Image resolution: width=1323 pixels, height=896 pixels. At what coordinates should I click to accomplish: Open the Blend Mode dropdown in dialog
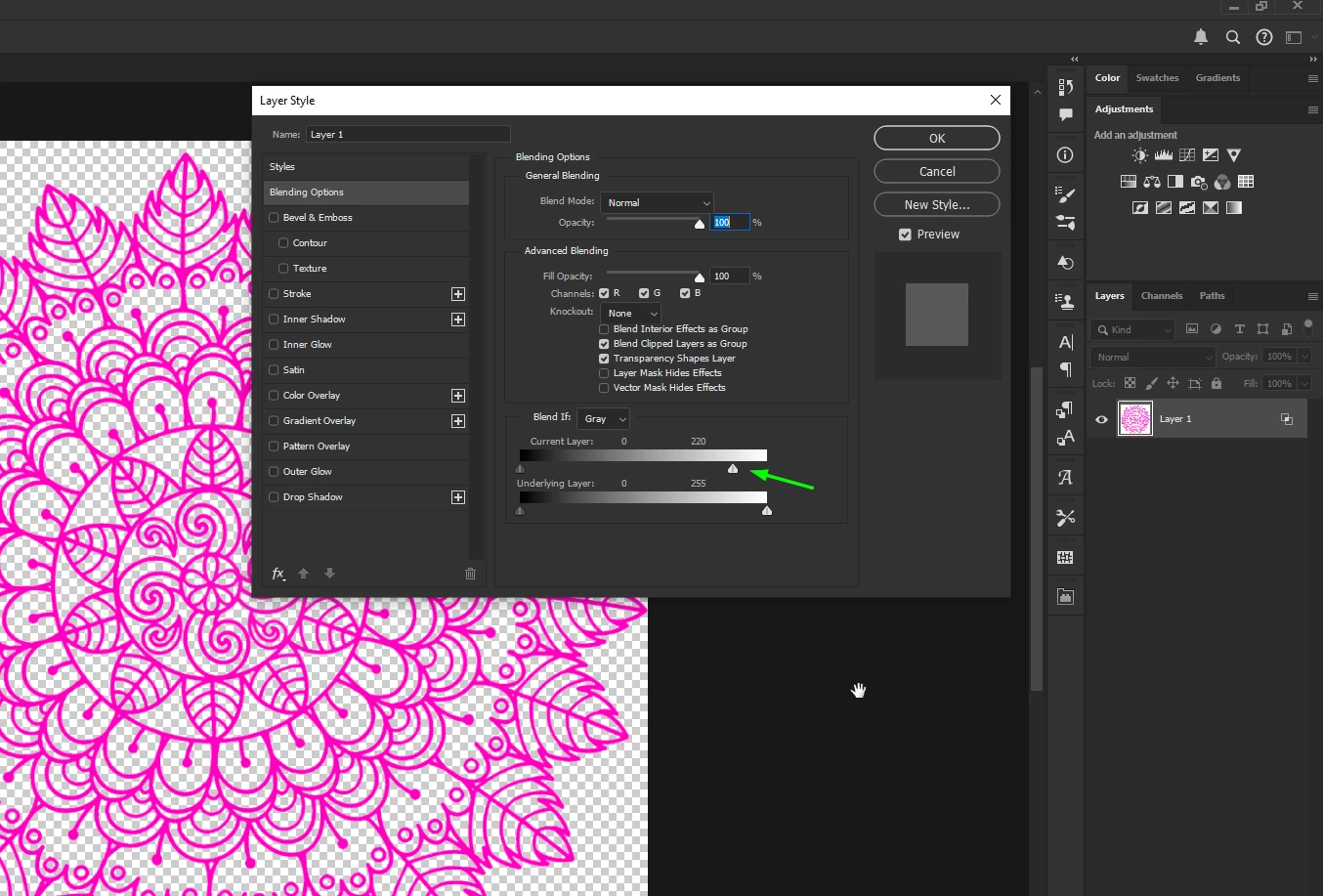pyautogui.click(x=657, y=202)
